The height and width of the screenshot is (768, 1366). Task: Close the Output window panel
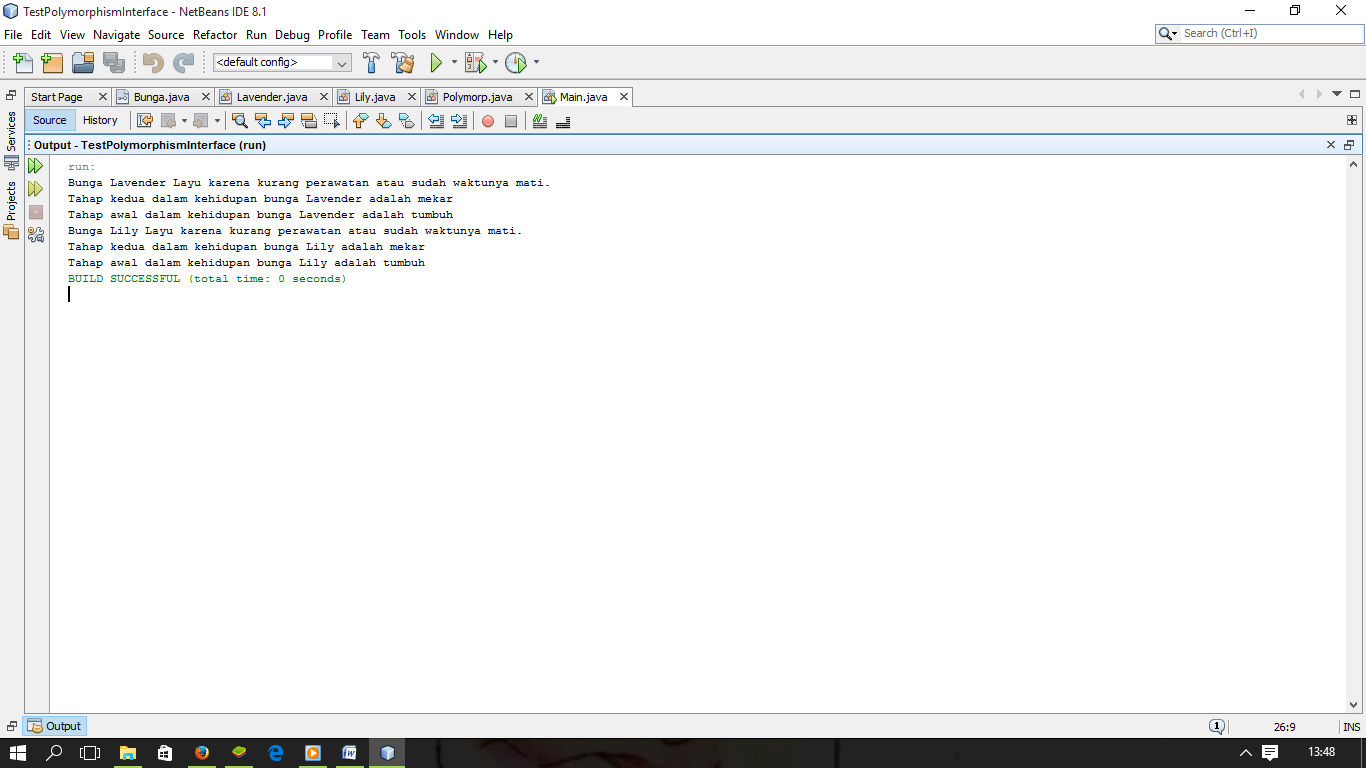pyautogui.click(x=1331, y=145)
